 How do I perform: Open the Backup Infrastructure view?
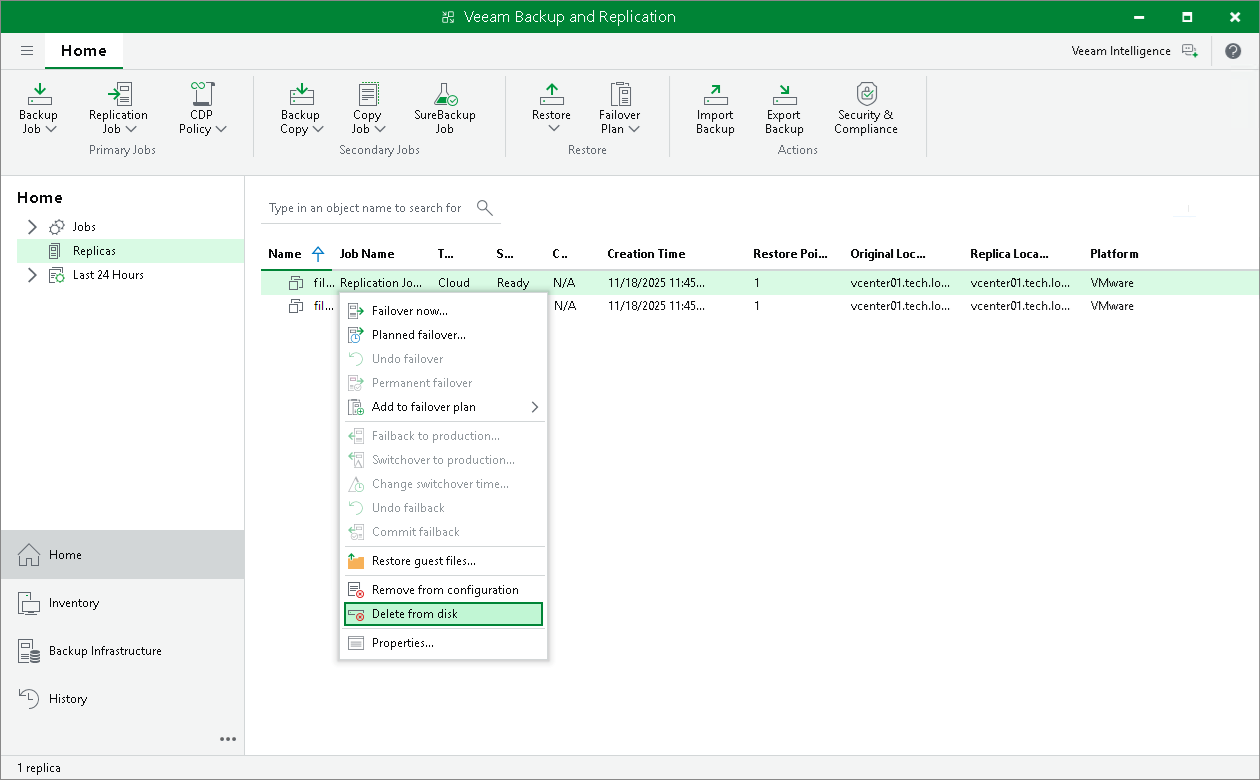pos(104,650)
